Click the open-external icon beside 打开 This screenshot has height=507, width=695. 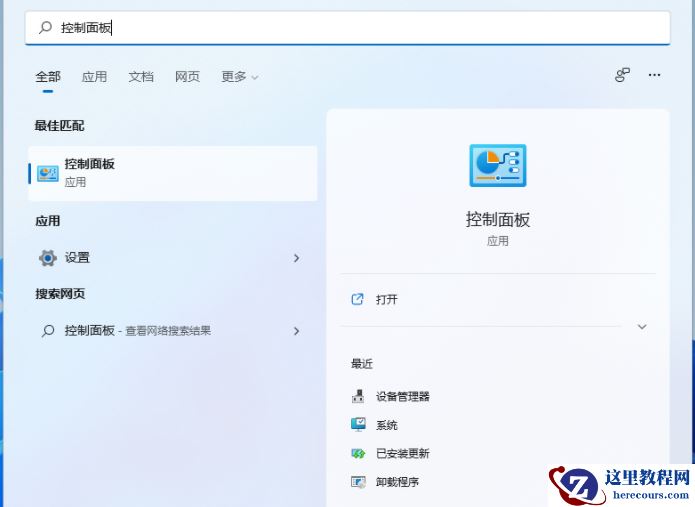(357, 299)
